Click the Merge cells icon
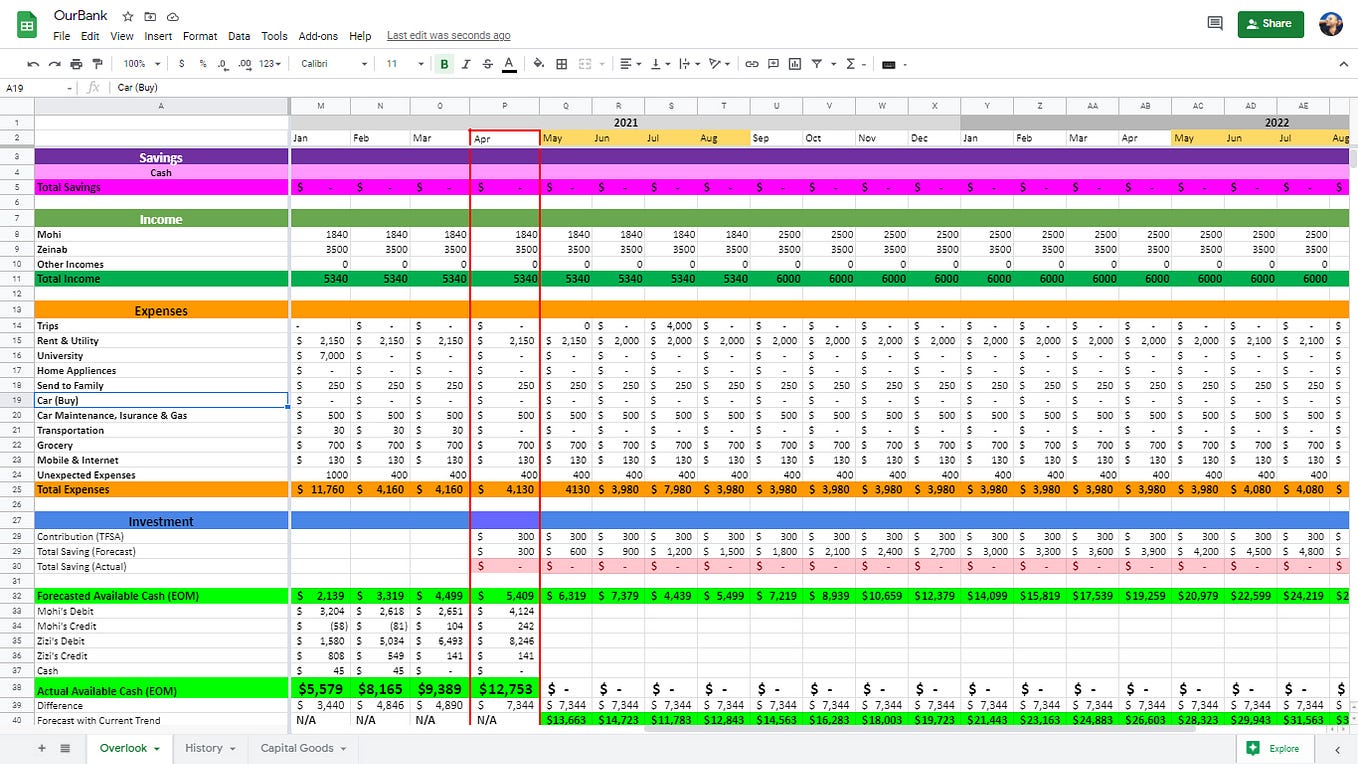This screenshot has width=1358, height=764. click(584, 64)
